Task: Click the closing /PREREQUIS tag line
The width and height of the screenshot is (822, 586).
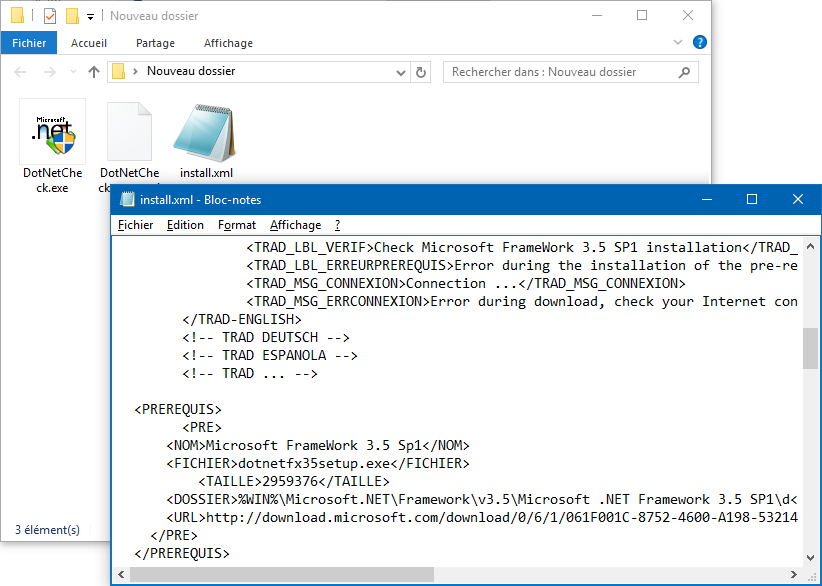Action: [182, 554]
